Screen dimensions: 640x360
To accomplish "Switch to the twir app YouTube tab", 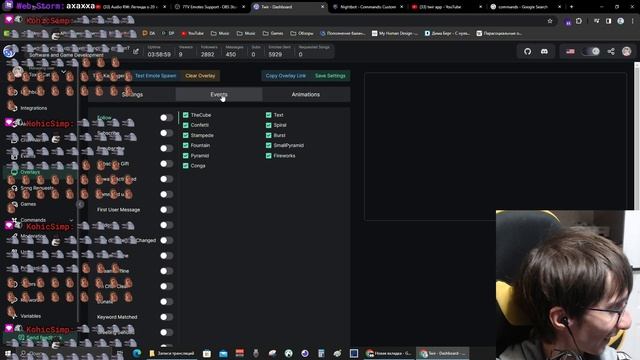I will (446, 7).
